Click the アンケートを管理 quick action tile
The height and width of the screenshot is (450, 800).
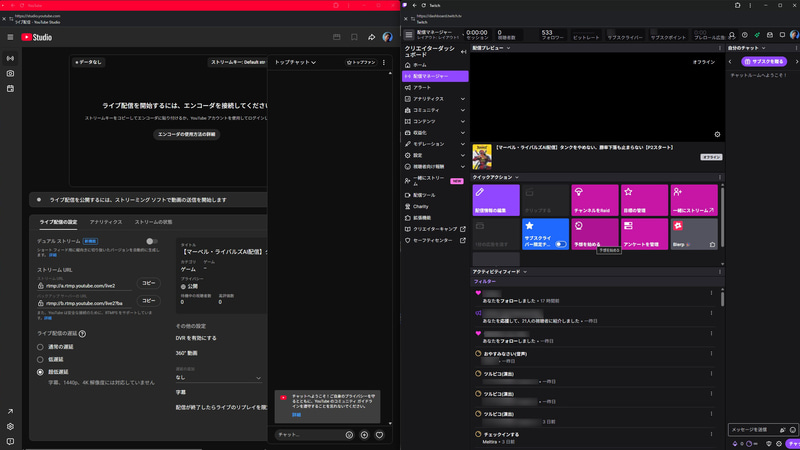(x=644, y=234)
